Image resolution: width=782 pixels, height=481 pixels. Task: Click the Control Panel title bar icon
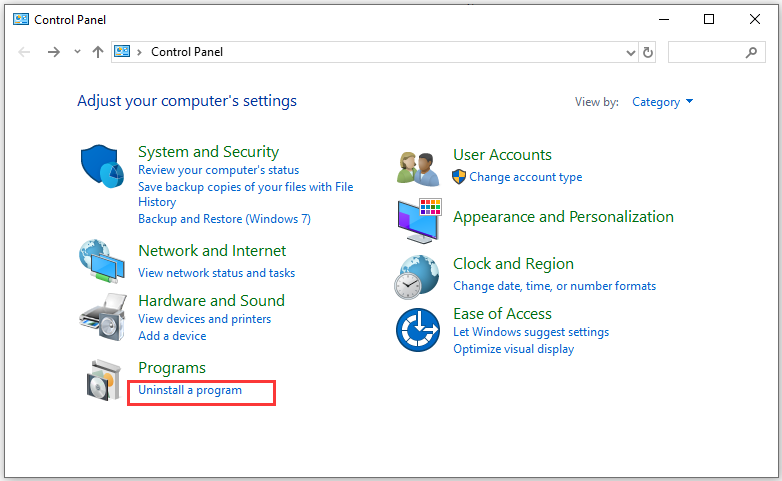click(21, 19)
